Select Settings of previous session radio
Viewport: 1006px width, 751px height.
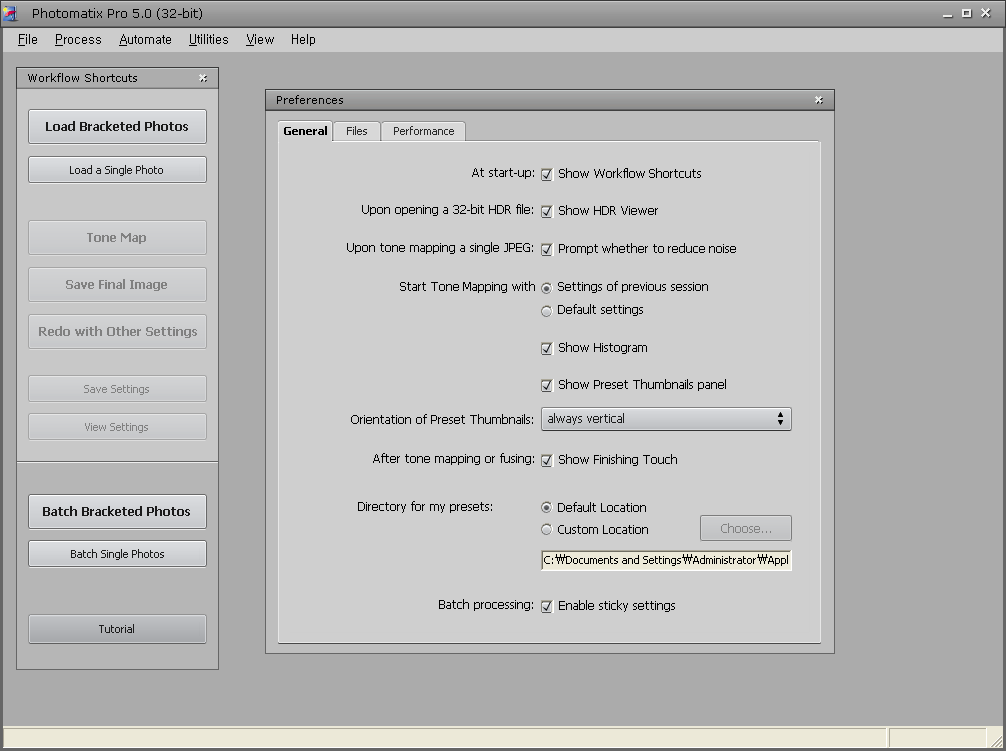coord(547,288)
